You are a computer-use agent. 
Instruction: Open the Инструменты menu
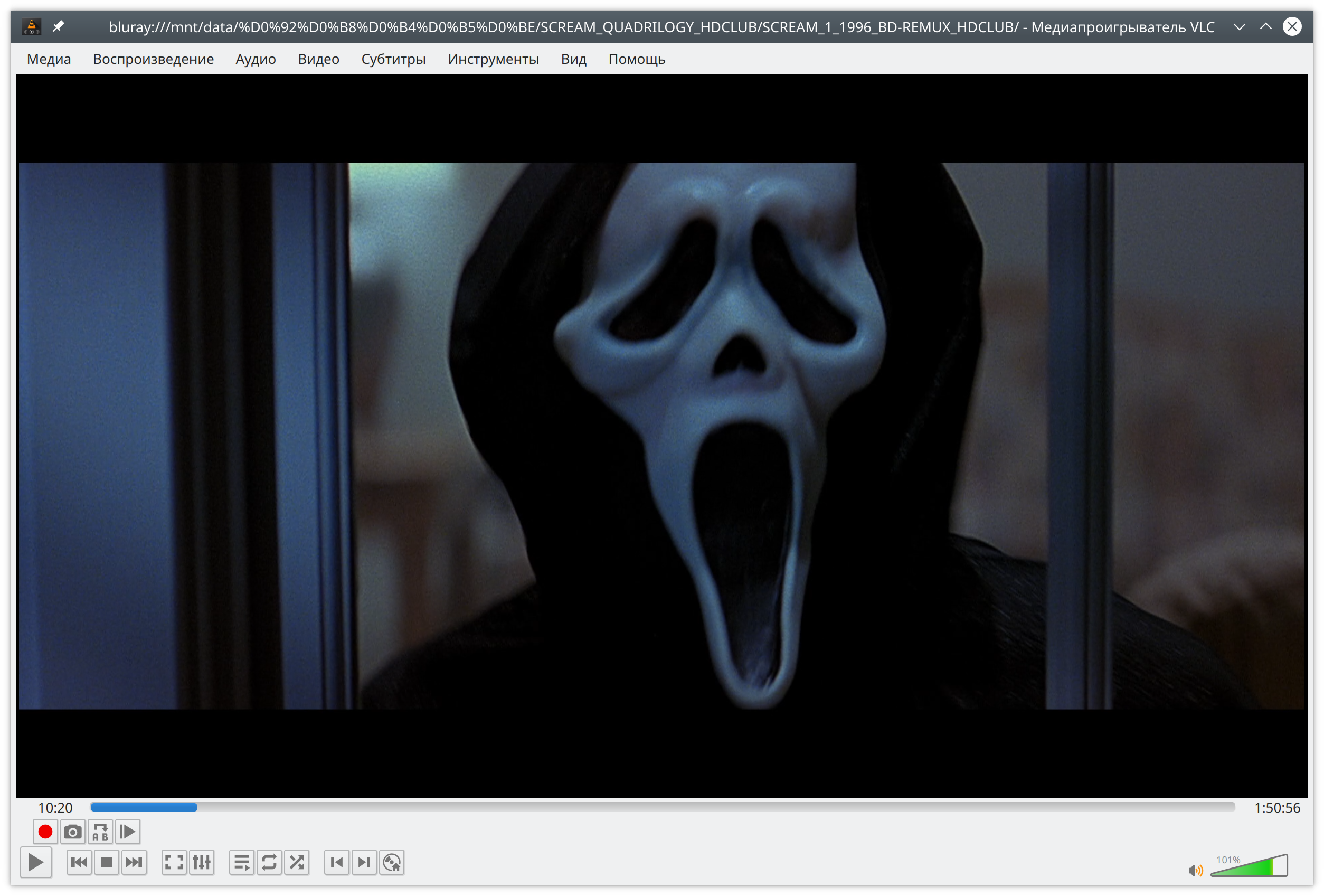click(494, 59)
